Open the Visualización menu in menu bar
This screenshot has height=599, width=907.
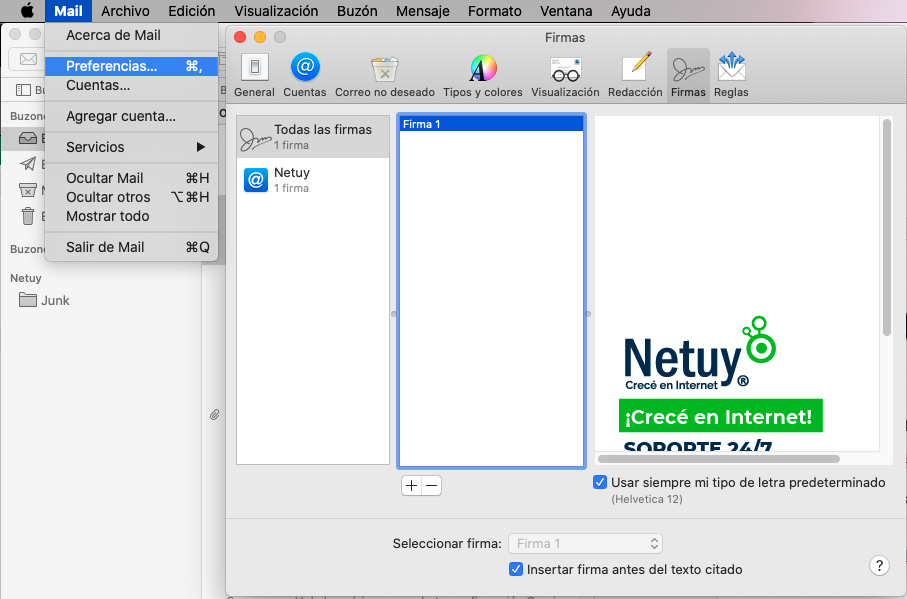coord(276,10)
